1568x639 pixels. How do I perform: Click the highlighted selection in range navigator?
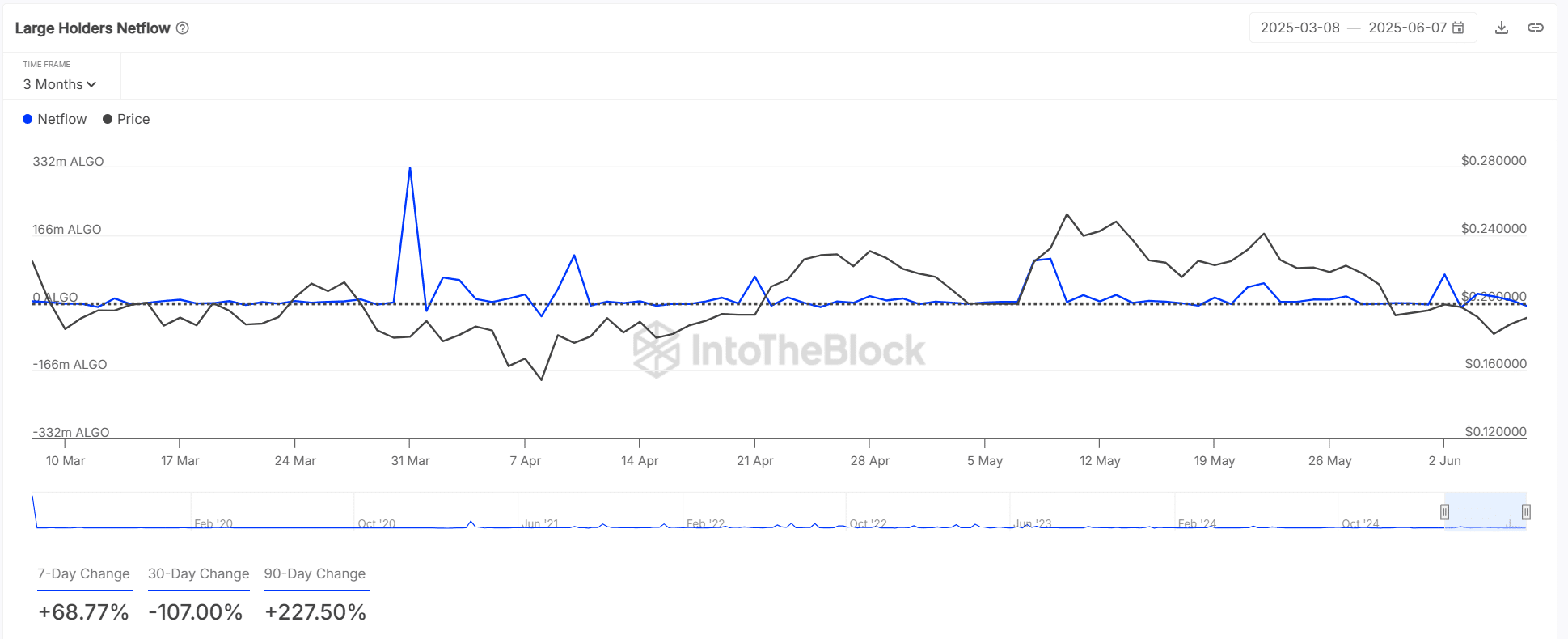click(1485, 511)
